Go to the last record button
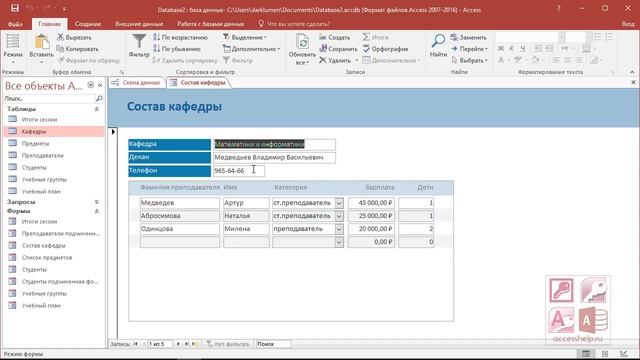640x360 pixels. pyautogui.click(x=187, y=344)
